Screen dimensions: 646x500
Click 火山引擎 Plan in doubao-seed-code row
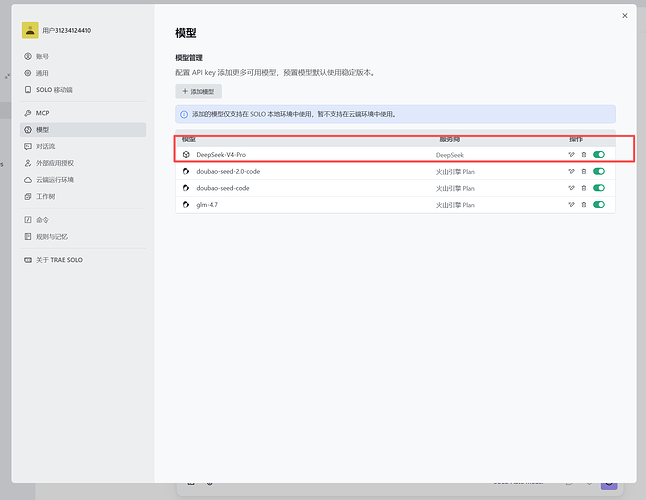pyautogui.click(x=455, y=188)
